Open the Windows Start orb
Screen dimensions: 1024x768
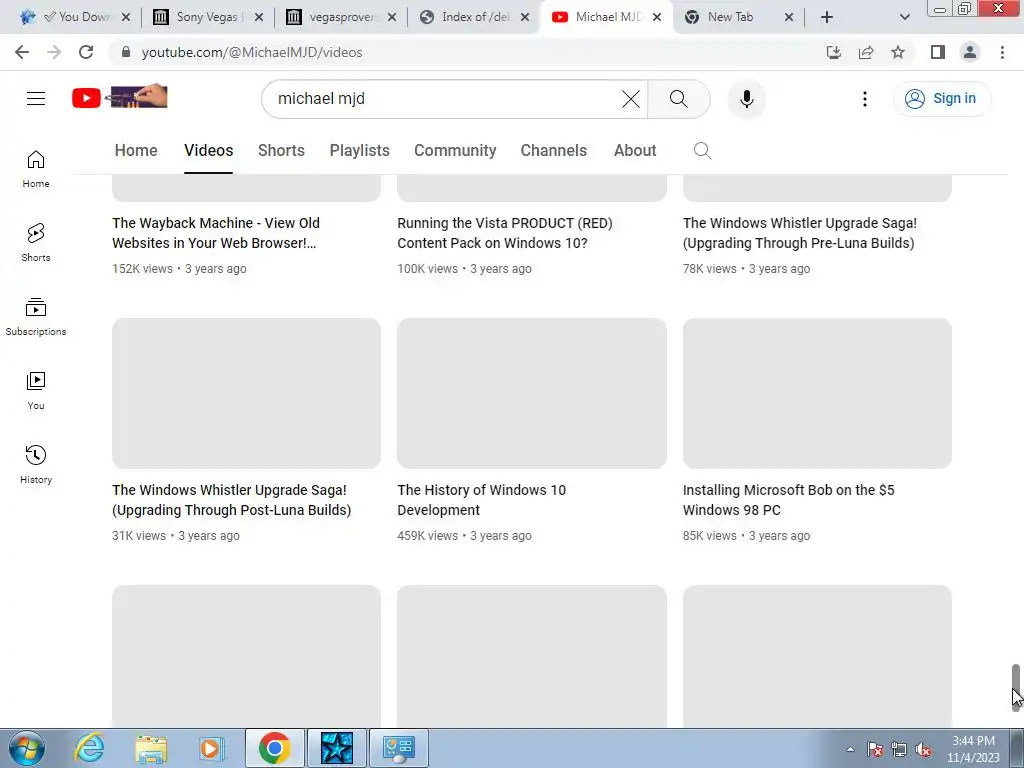pos(27,748)
